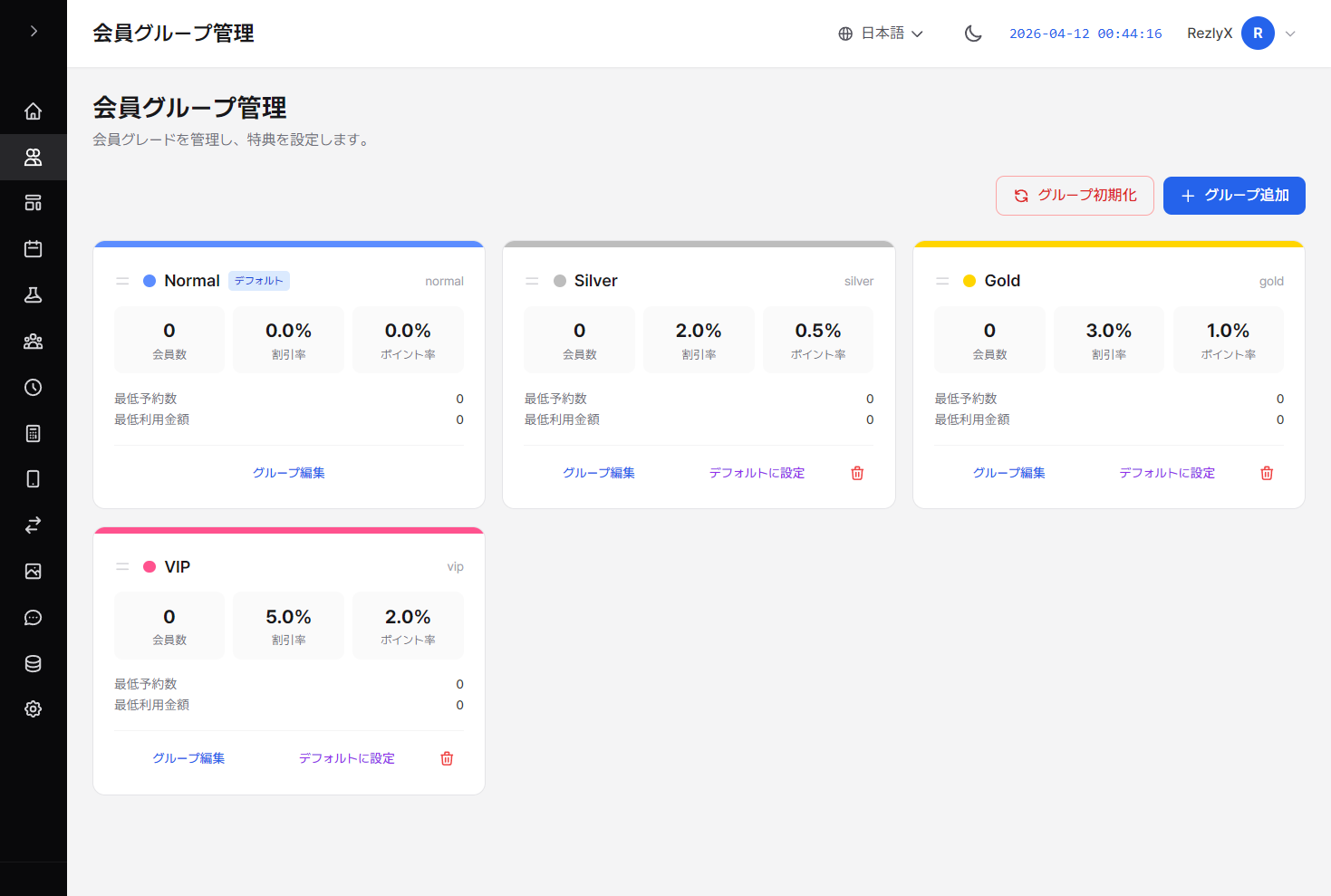Open the clock sidebar icon
Screen dimensions: 1331x896
pyautogui.click(x=34, y=388)
